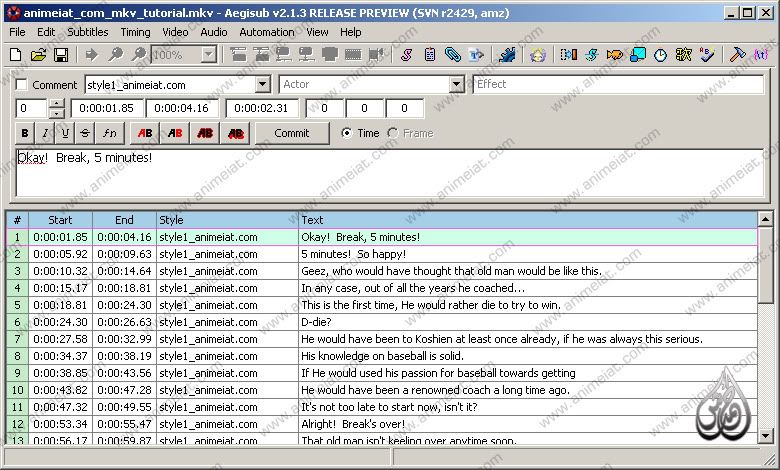This screenshot has width=780, height=470.
Task: Click the grid scrollbar up arrow
Action: point(765,218)
